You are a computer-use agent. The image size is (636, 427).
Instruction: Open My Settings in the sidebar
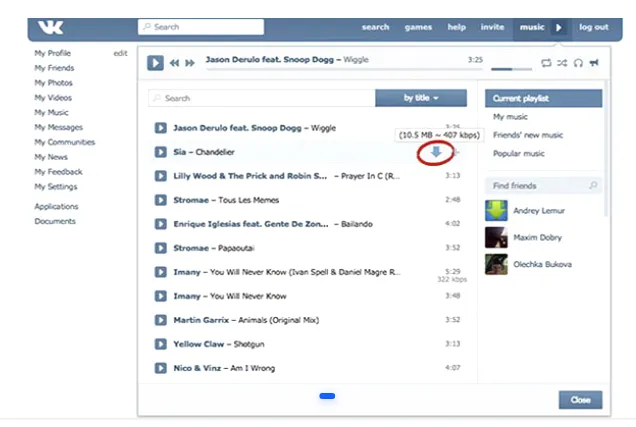[56, 187]
